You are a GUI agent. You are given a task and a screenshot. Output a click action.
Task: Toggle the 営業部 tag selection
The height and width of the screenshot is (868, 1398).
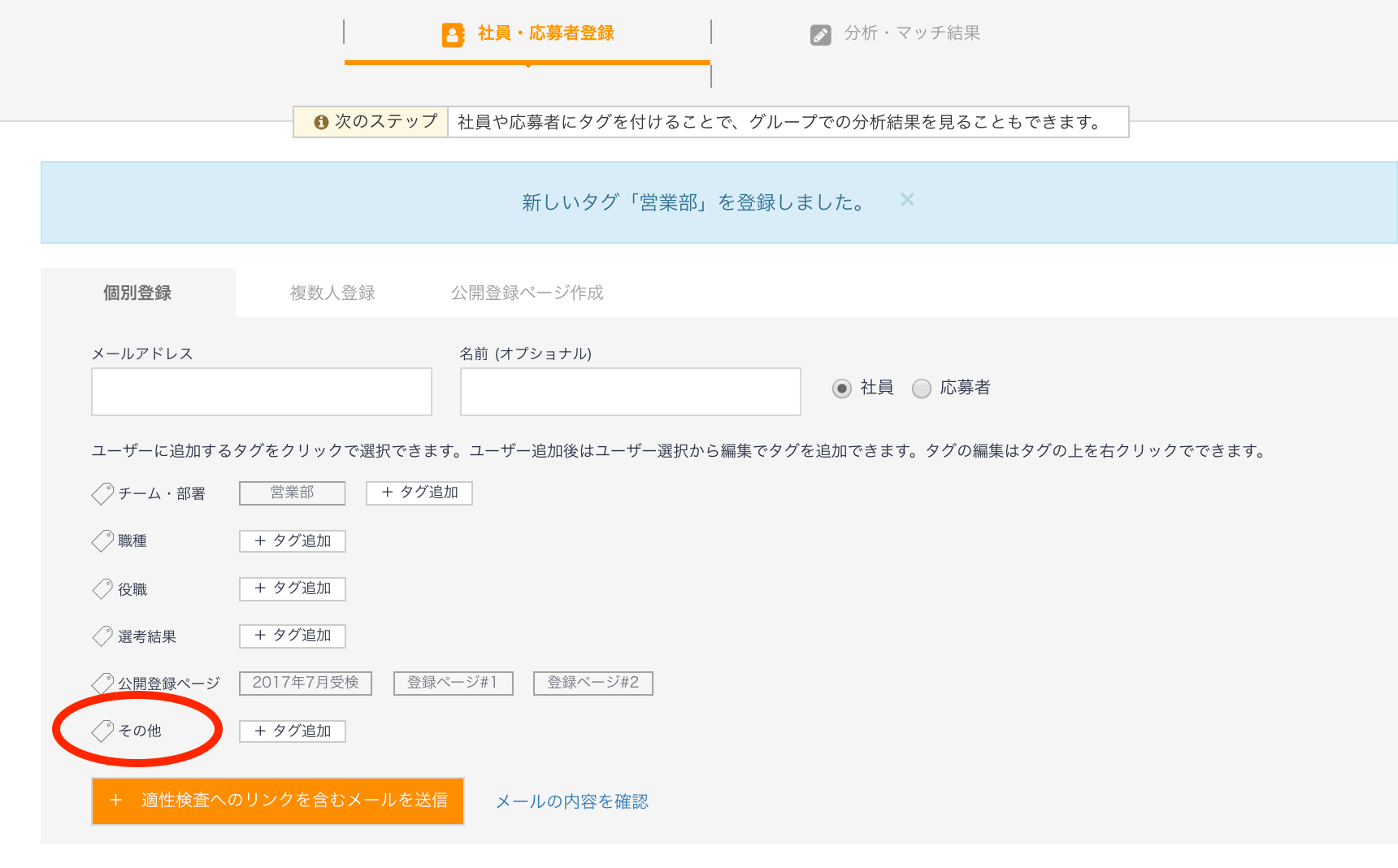pos(291,493)
